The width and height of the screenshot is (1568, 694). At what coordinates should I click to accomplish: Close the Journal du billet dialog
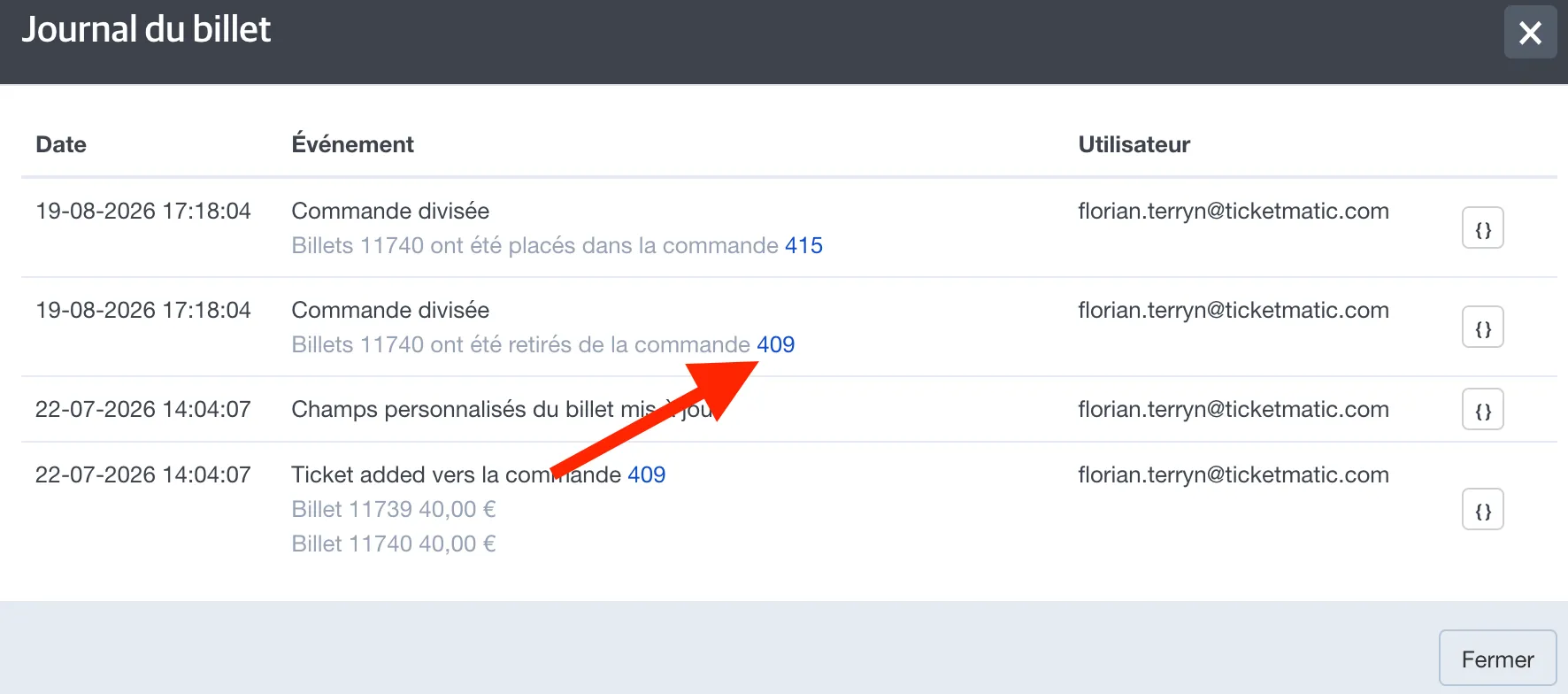point(1530,33)
